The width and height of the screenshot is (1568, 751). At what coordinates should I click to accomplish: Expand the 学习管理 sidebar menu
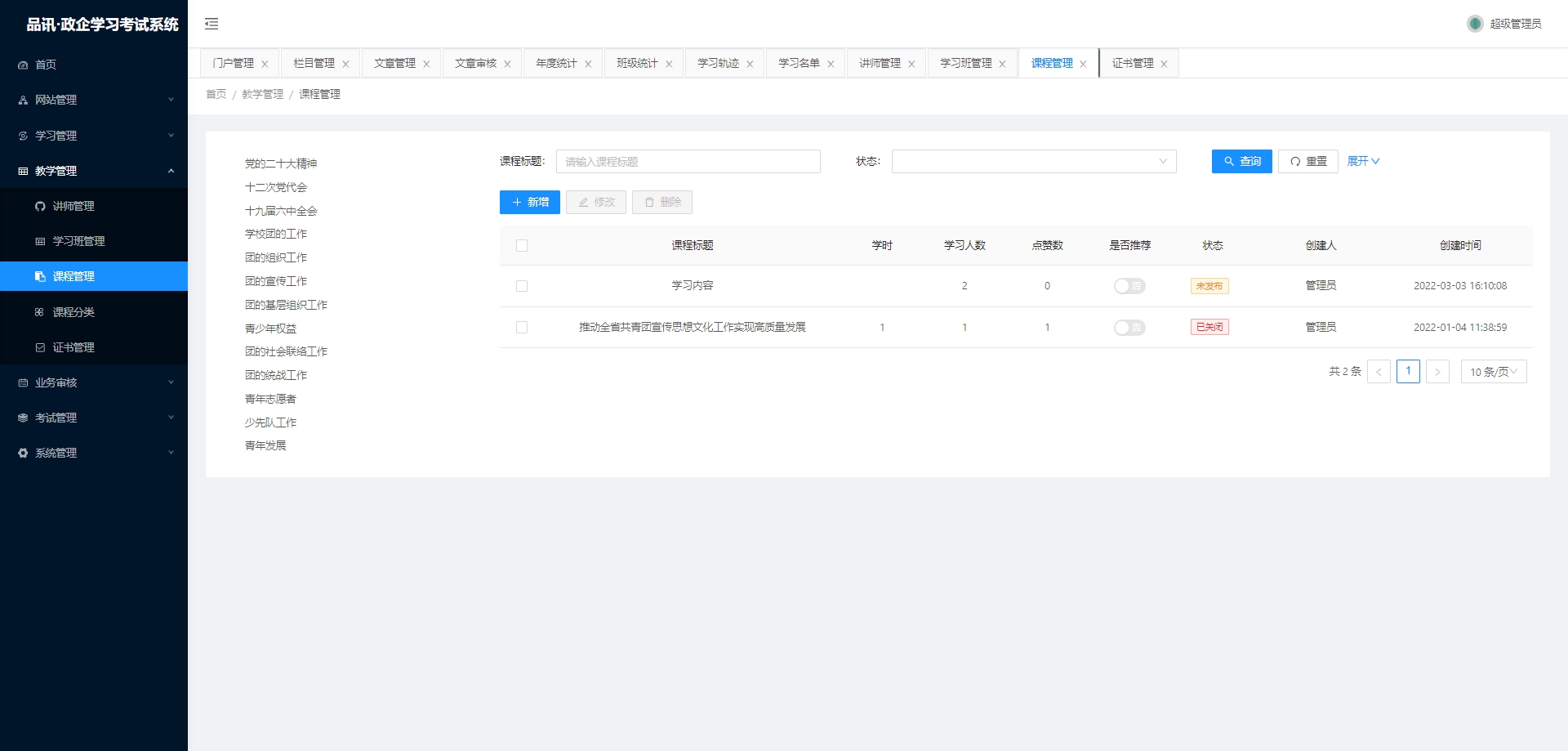click(94, 136)
